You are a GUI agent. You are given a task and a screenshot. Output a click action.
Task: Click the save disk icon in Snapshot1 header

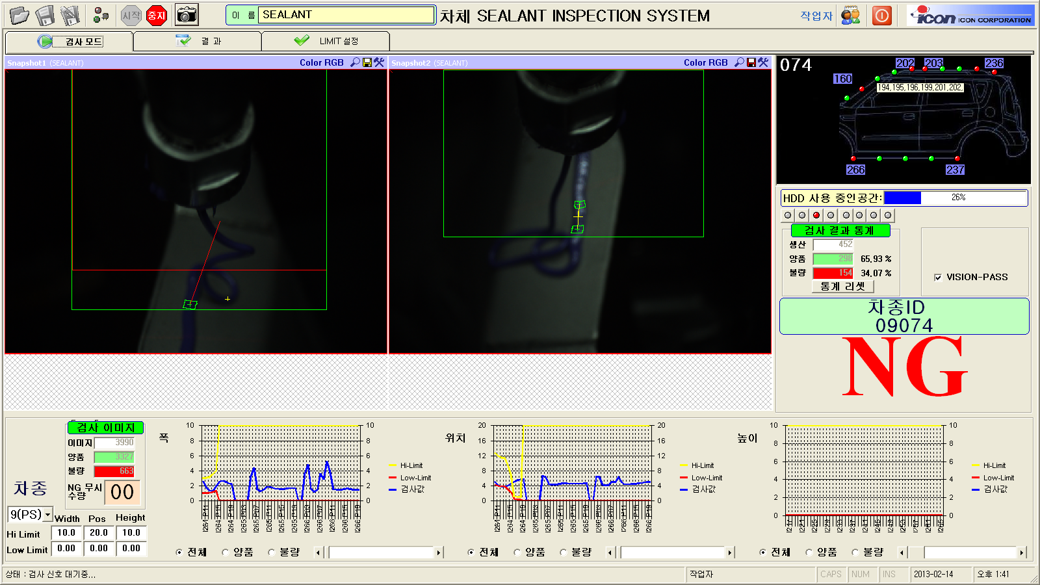367,62
